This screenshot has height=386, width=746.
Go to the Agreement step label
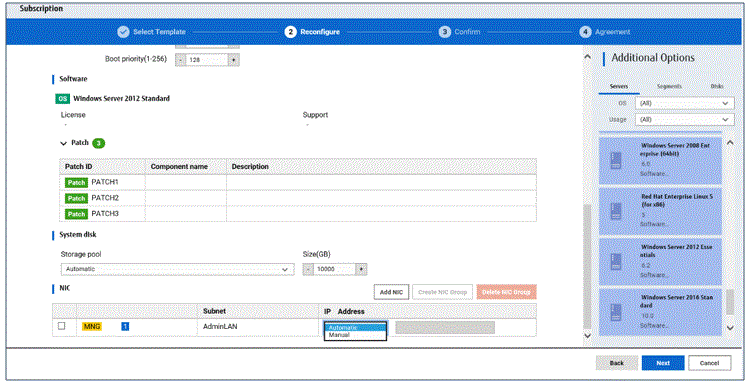tap(613, 32)
